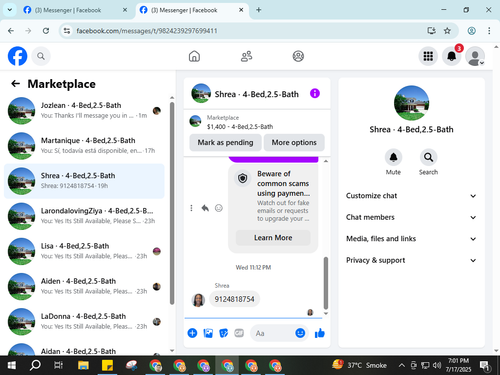Screen dimensions: 500x375
Task: Open the Lisa 4-Bed,2.5-Bath conversation
Action: [x=84, y=251]
